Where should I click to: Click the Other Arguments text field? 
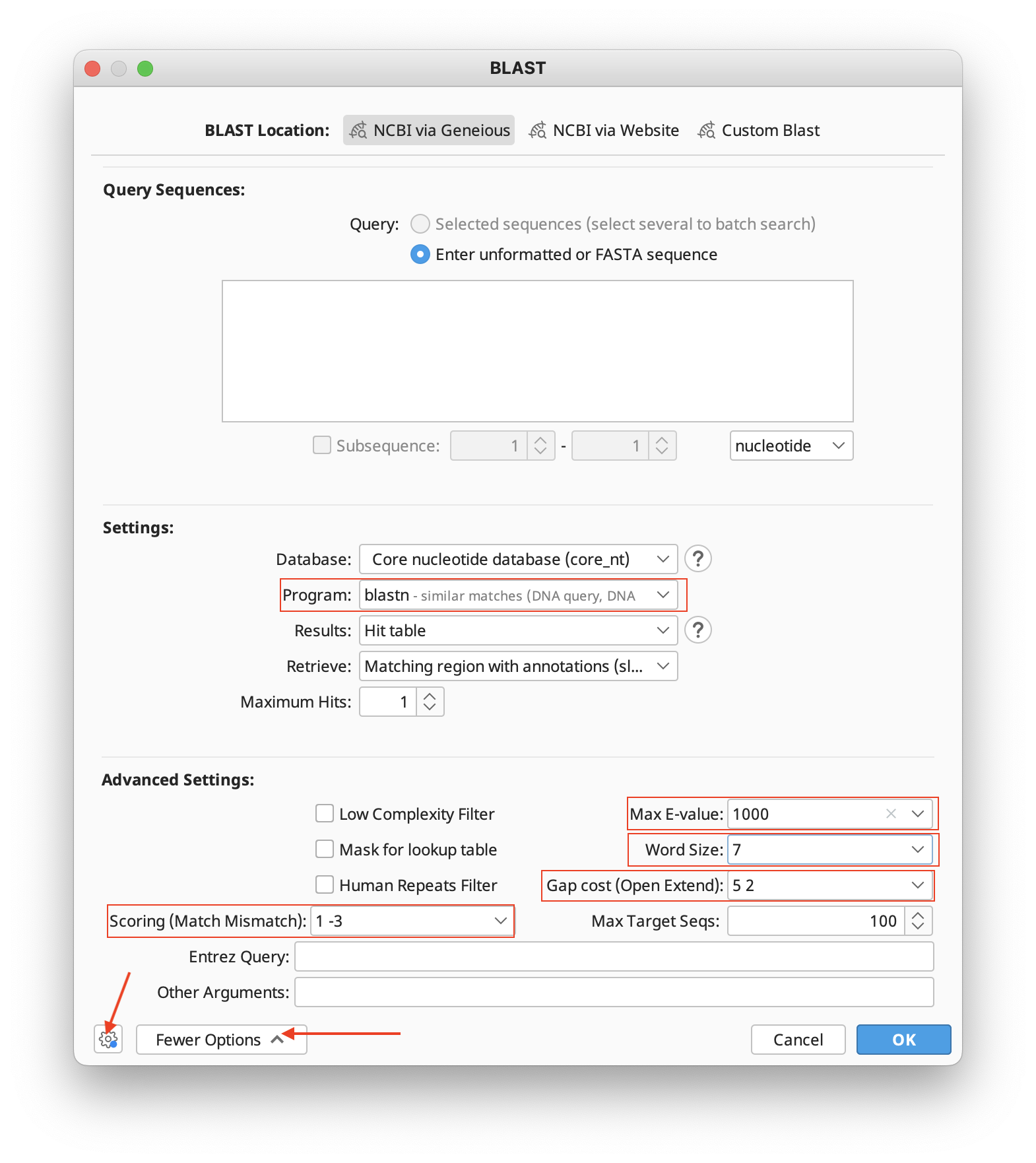614,992
